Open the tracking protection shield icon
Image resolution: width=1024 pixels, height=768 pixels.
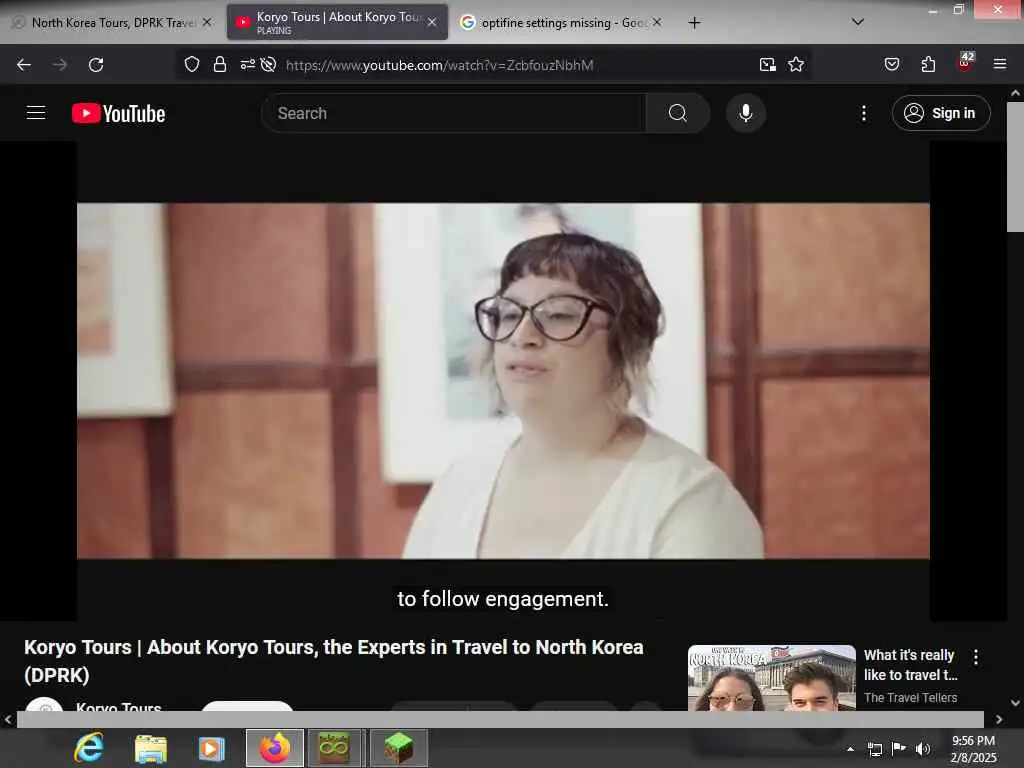point(191,64)
